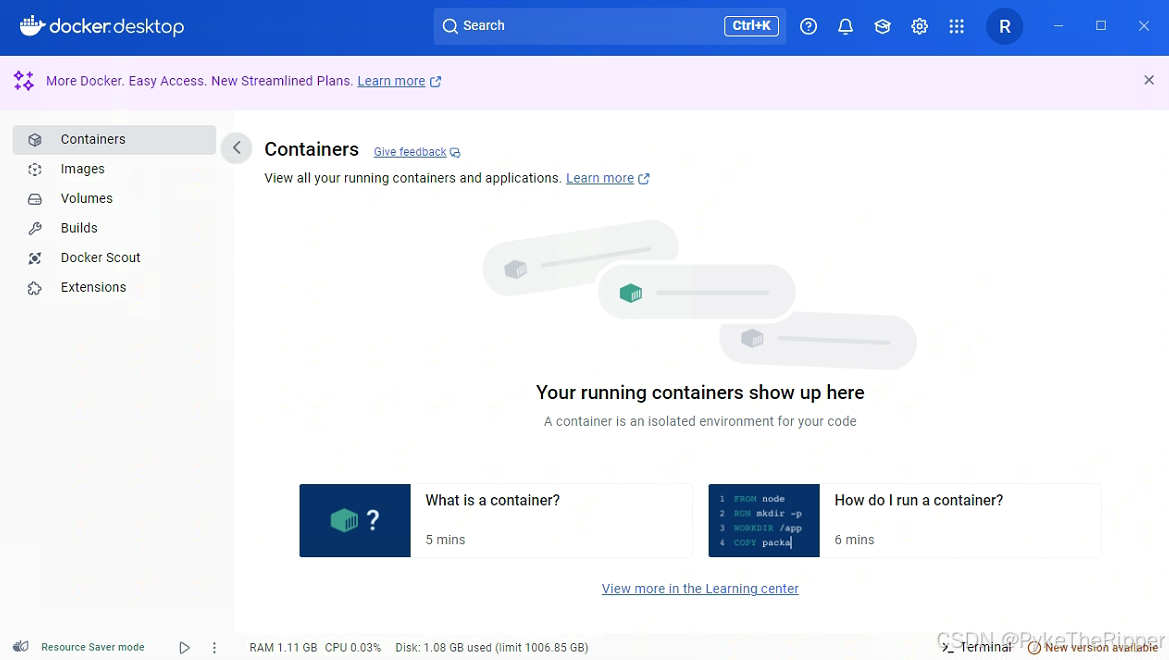Click the What is a container thumbnail

point(355,521)
